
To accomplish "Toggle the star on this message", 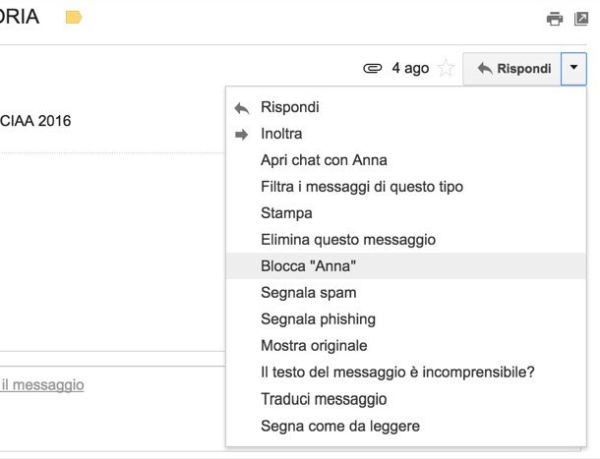I will coord(446,68).
